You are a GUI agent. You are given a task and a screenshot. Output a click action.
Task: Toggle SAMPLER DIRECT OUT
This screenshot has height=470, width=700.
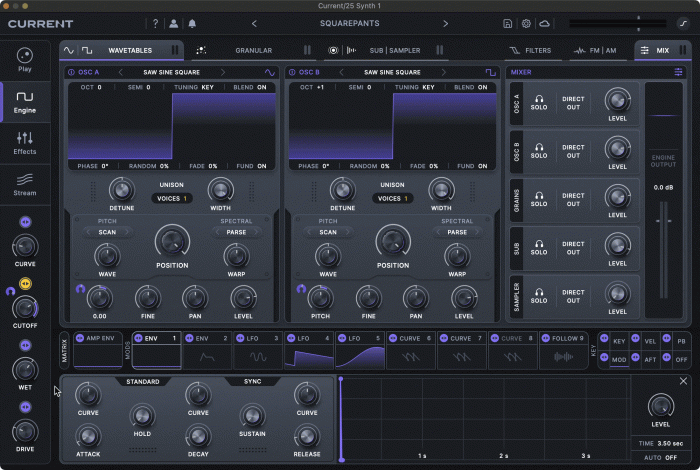[x=573, y=296]
